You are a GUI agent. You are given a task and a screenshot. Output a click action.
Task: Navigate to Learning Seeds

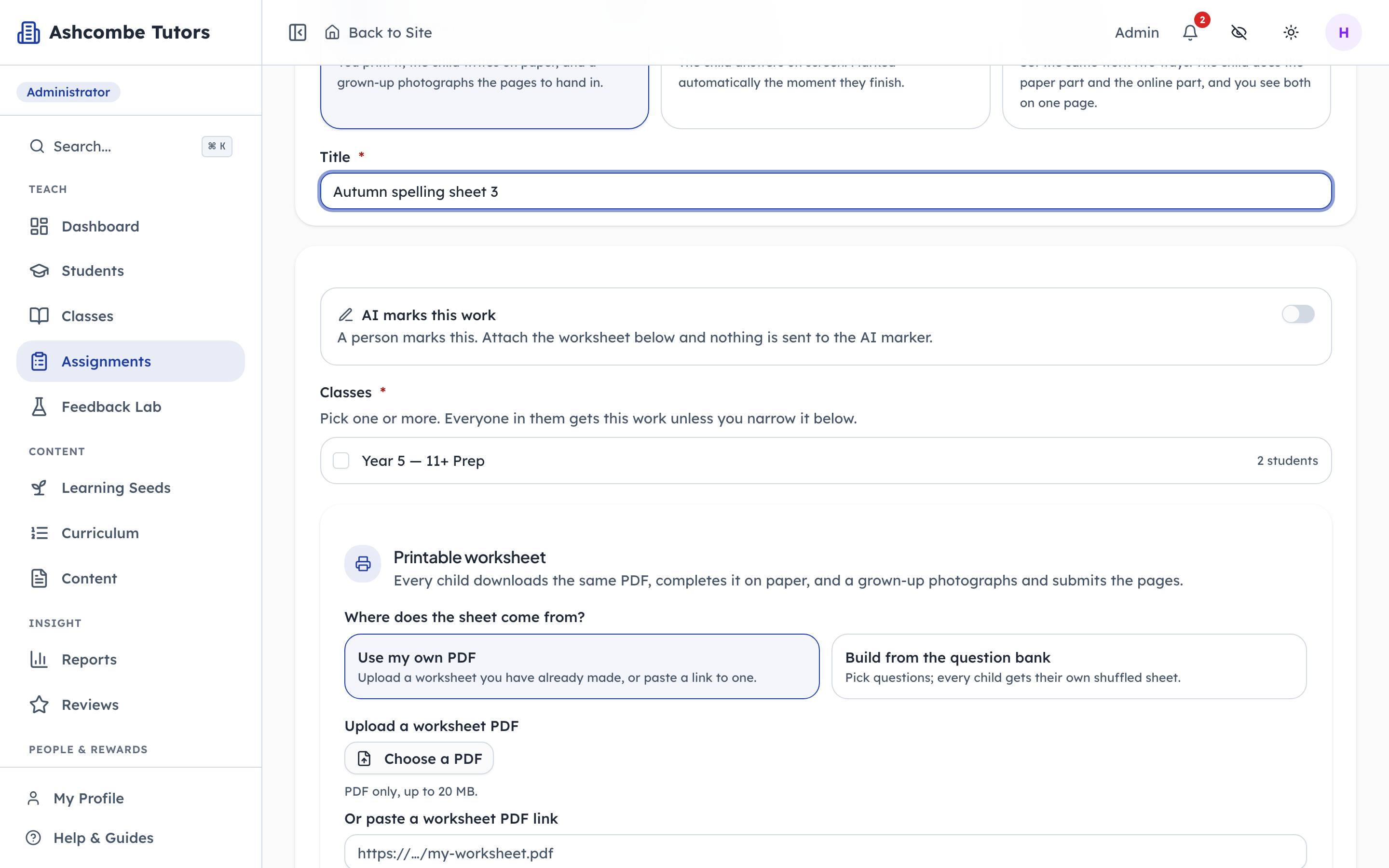(130, 488)
